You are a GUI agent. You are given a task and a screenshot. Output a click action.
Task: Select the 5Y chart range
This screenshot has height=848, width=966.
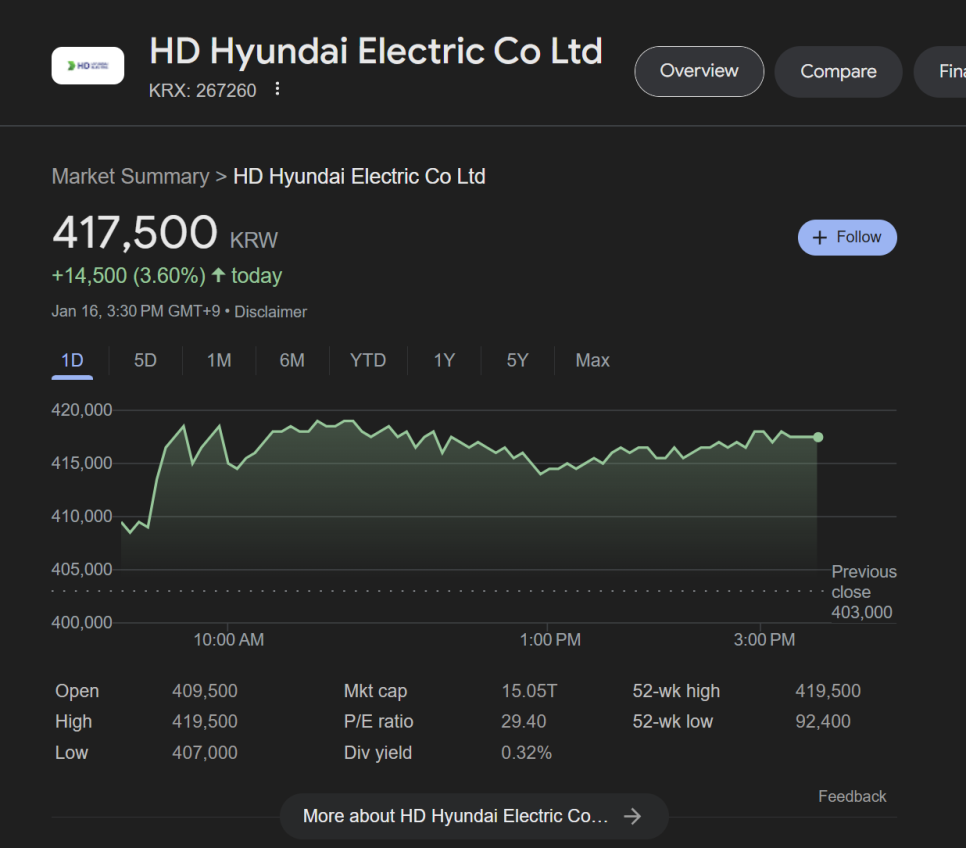click(x=518, y=361)
